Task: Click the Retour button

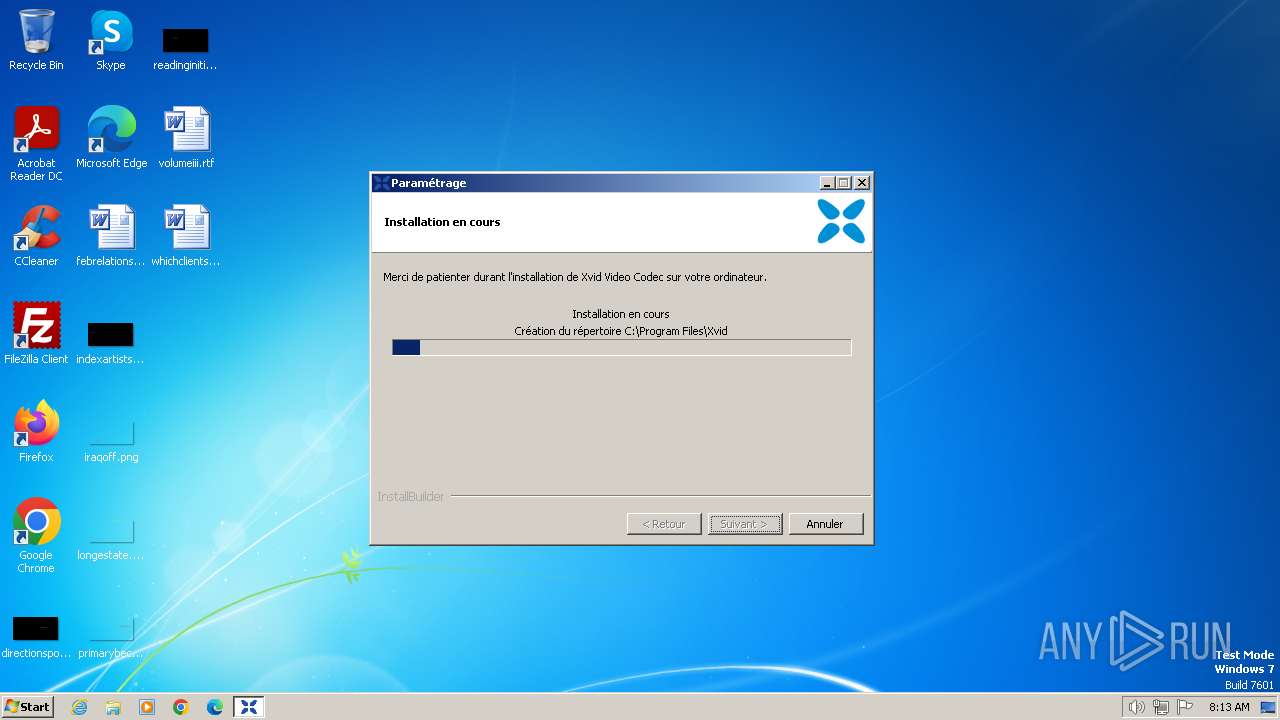Action: tap(664, 524)
